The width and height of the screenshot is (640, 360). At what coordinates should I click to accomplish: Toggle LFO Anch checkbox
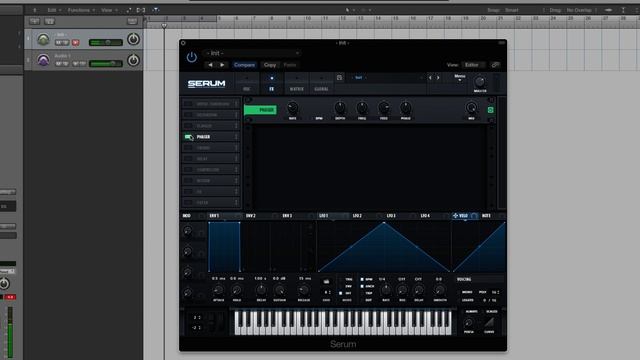[x=362, y=286]
